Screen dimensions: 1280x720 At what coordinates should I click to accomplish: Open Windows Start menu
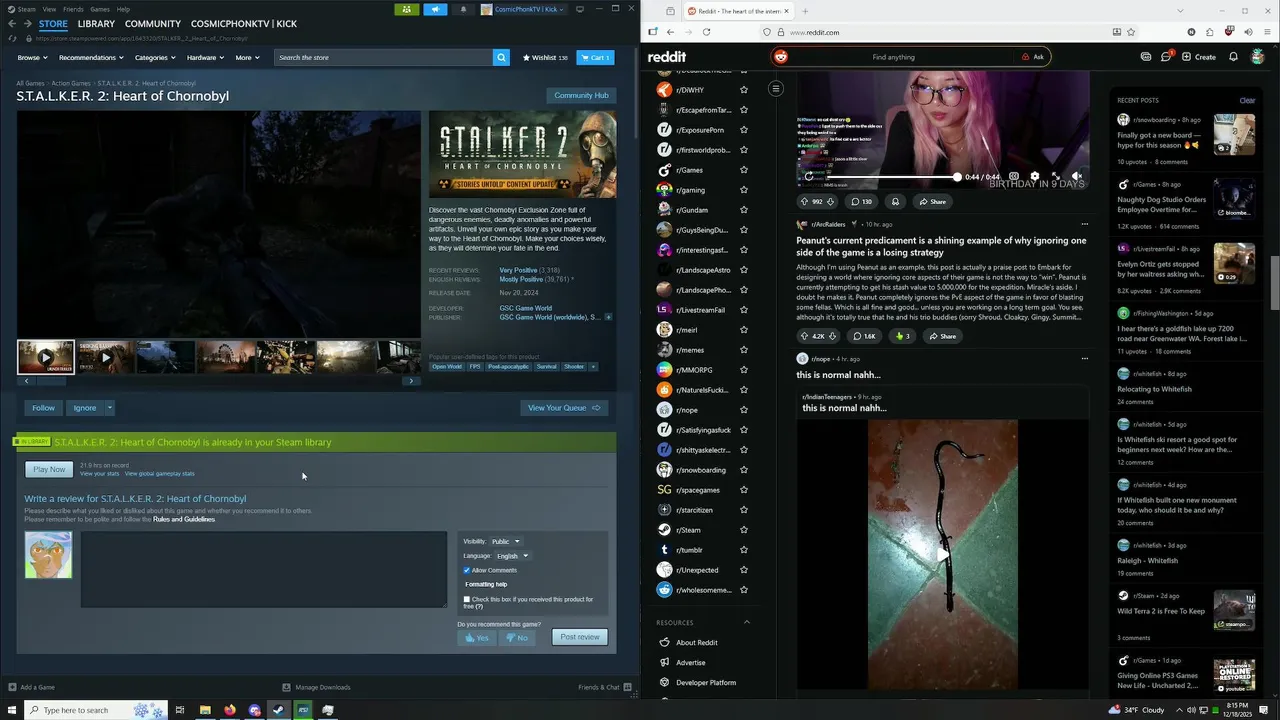tap(10, 710)
